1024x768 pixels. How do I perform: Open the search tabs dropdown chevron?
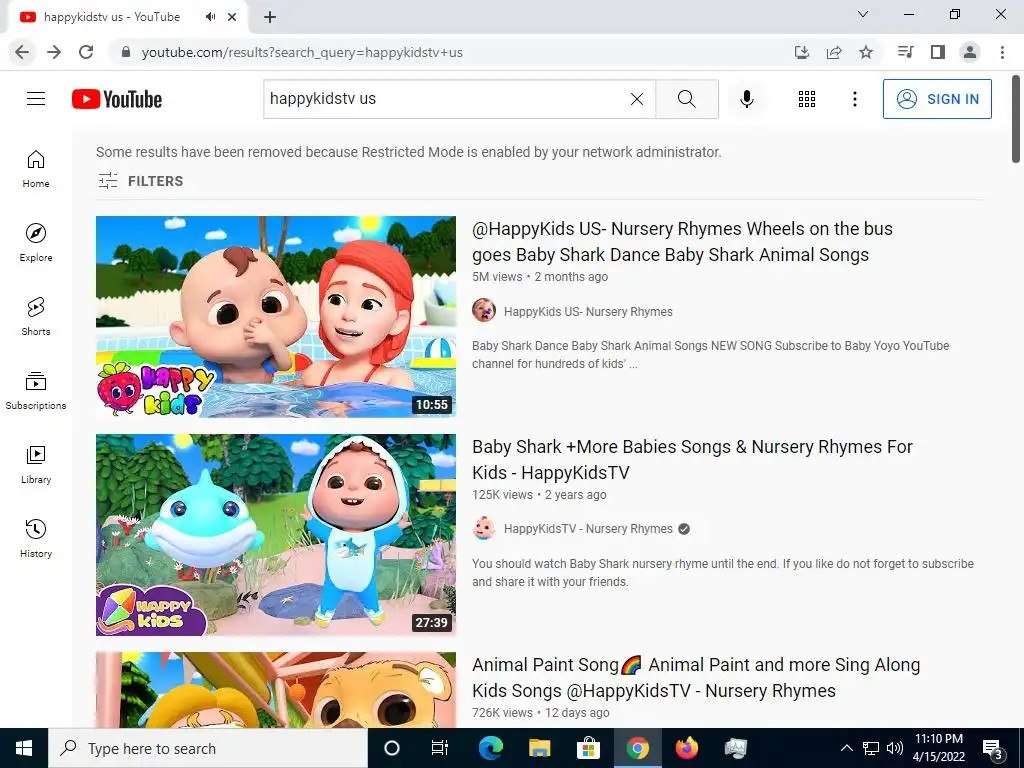point(863,14)
